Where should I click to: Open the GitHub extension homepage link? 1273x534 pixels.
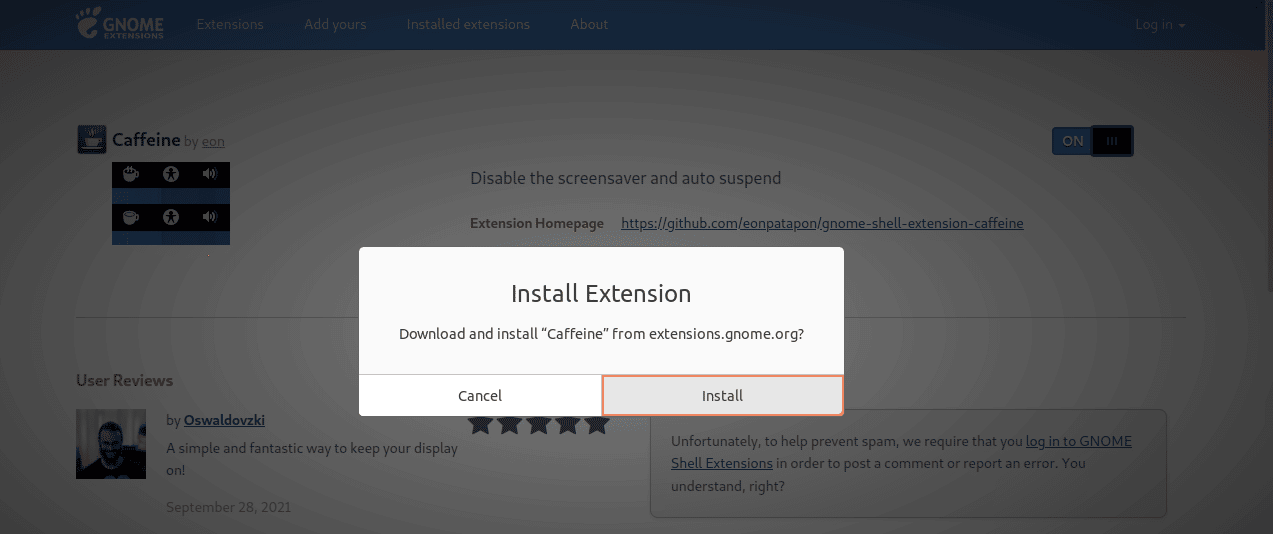[822, 223]
